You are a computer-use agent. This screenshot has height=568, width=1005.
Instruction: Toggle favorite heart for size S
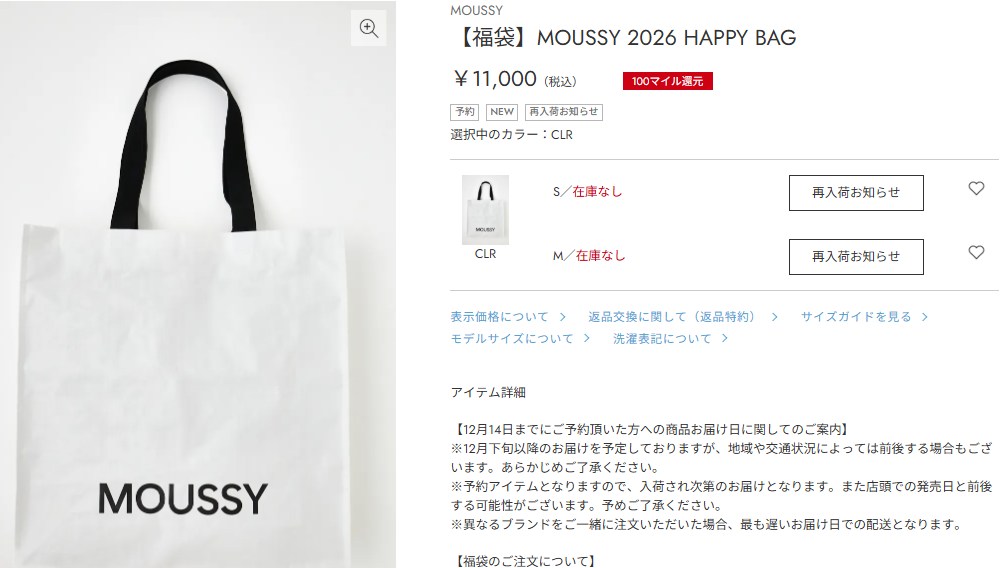point(976,188)
